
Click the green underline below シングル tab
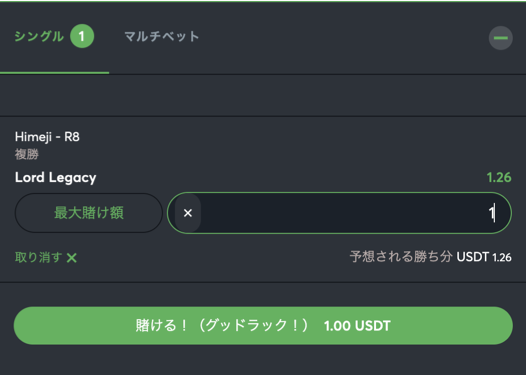(54, 72)
